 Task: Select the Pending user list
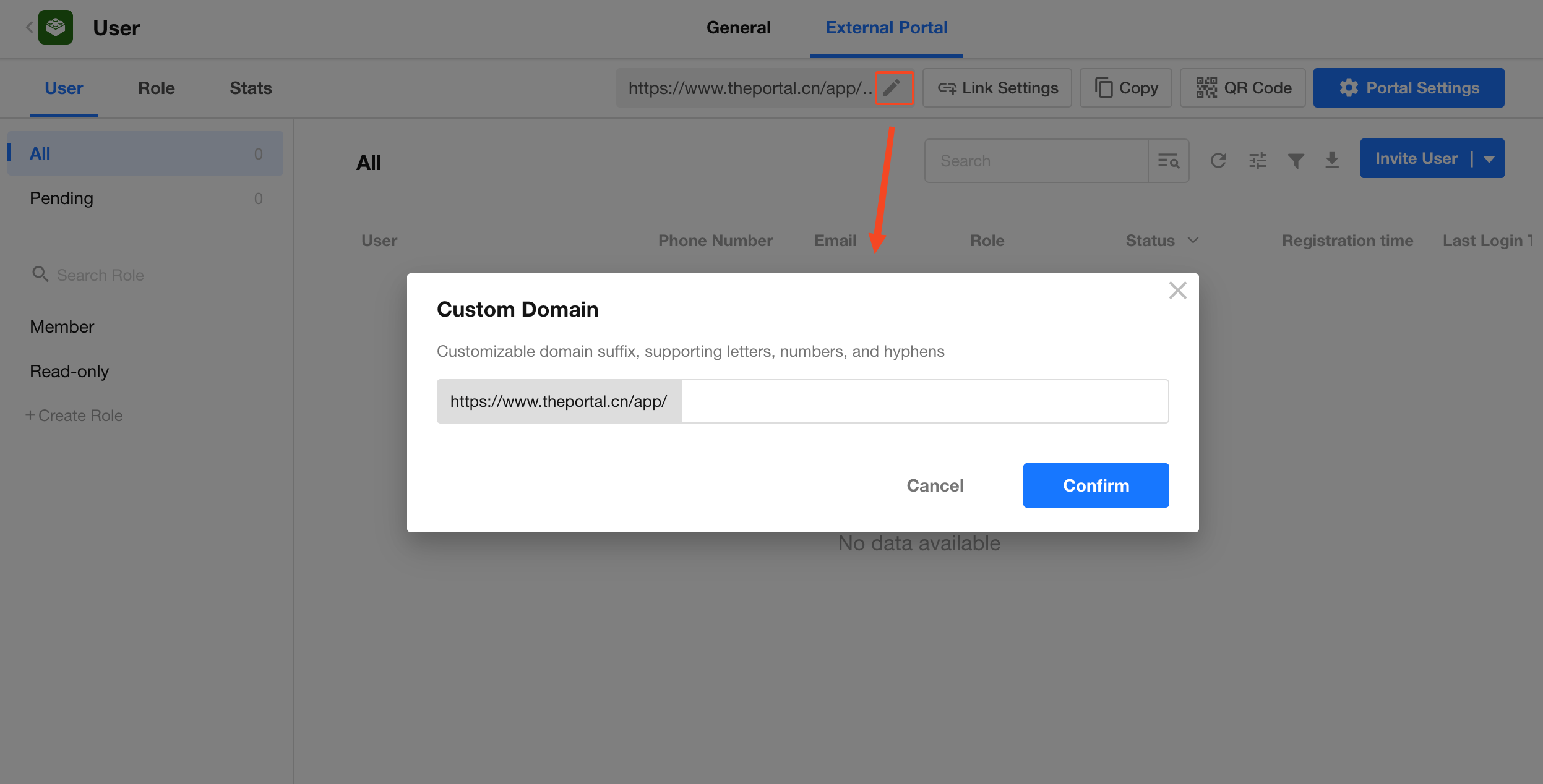pos(62,198)
